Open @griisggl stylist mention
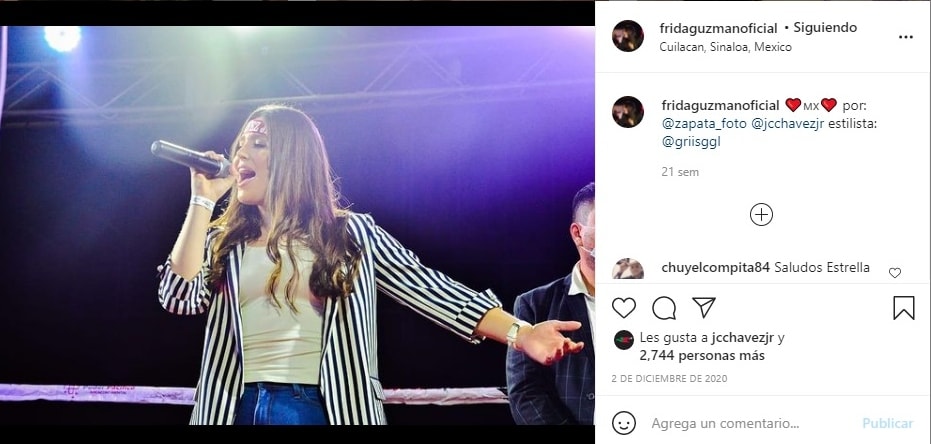 [691, 141]
